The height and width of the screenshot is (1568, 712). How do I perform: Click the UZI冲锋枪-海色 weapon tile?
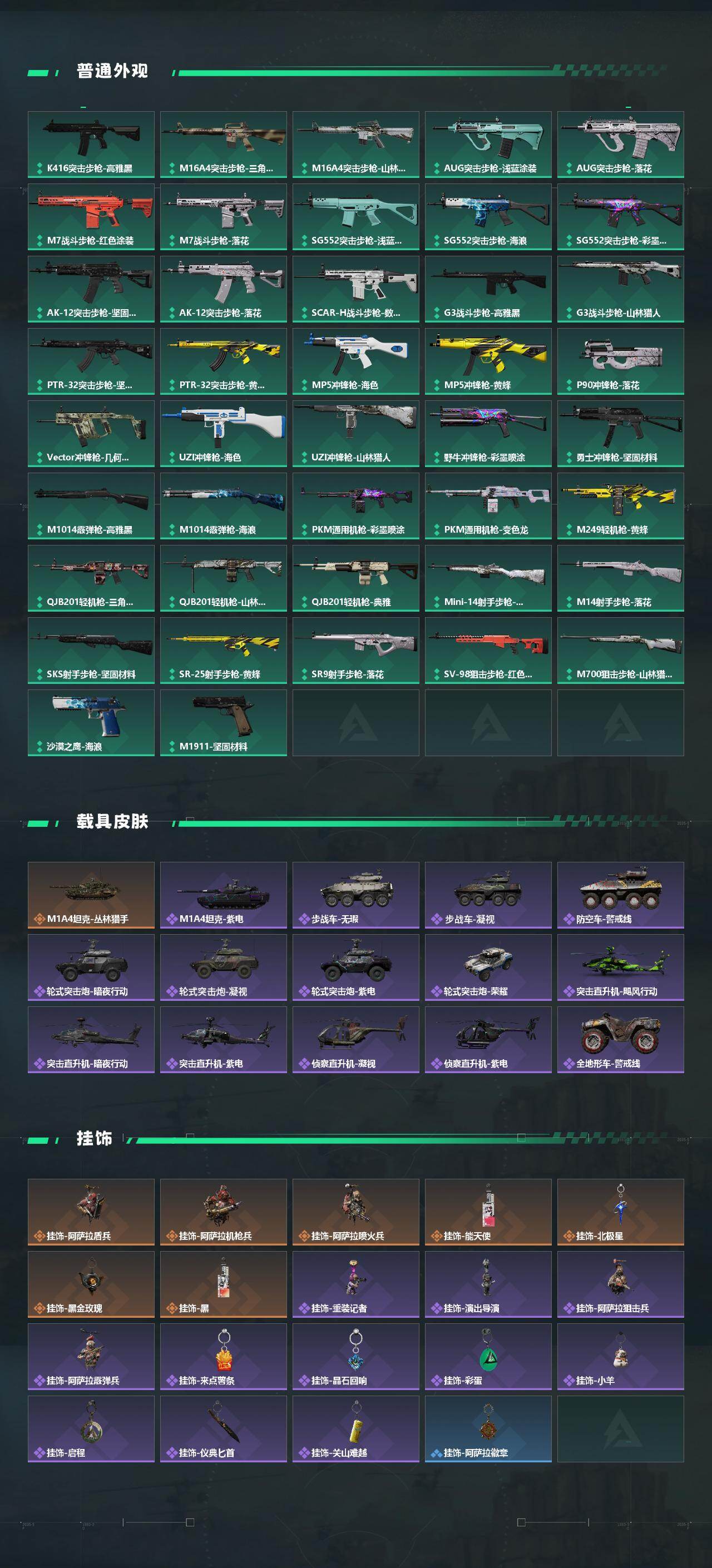coord(224,433)
